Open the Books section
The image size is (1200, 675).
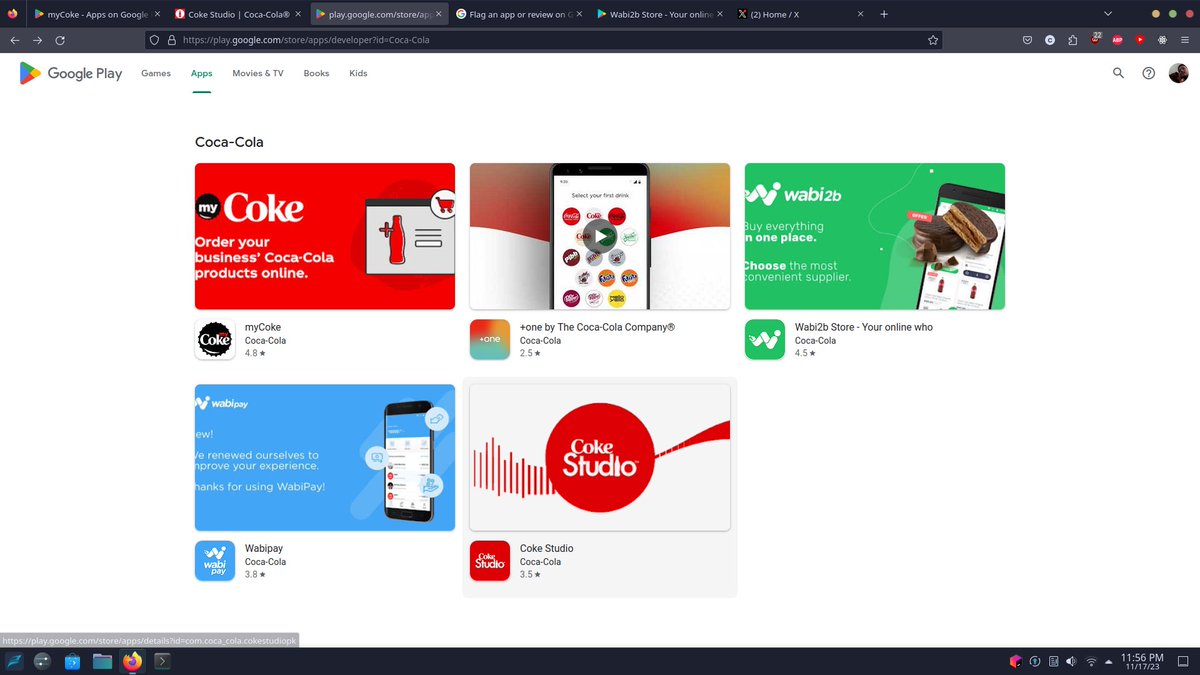click(316, 73)
